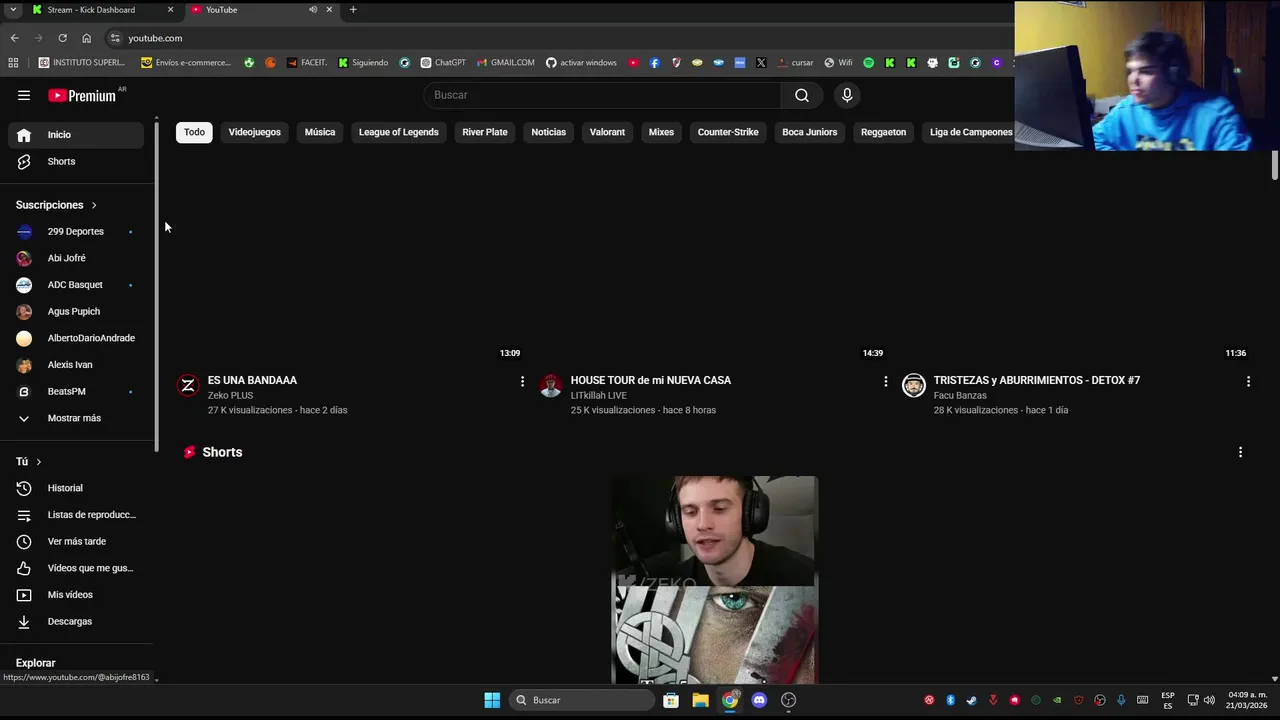
Task: Select the Todo filter chip
Action: (x=194, y=132)
